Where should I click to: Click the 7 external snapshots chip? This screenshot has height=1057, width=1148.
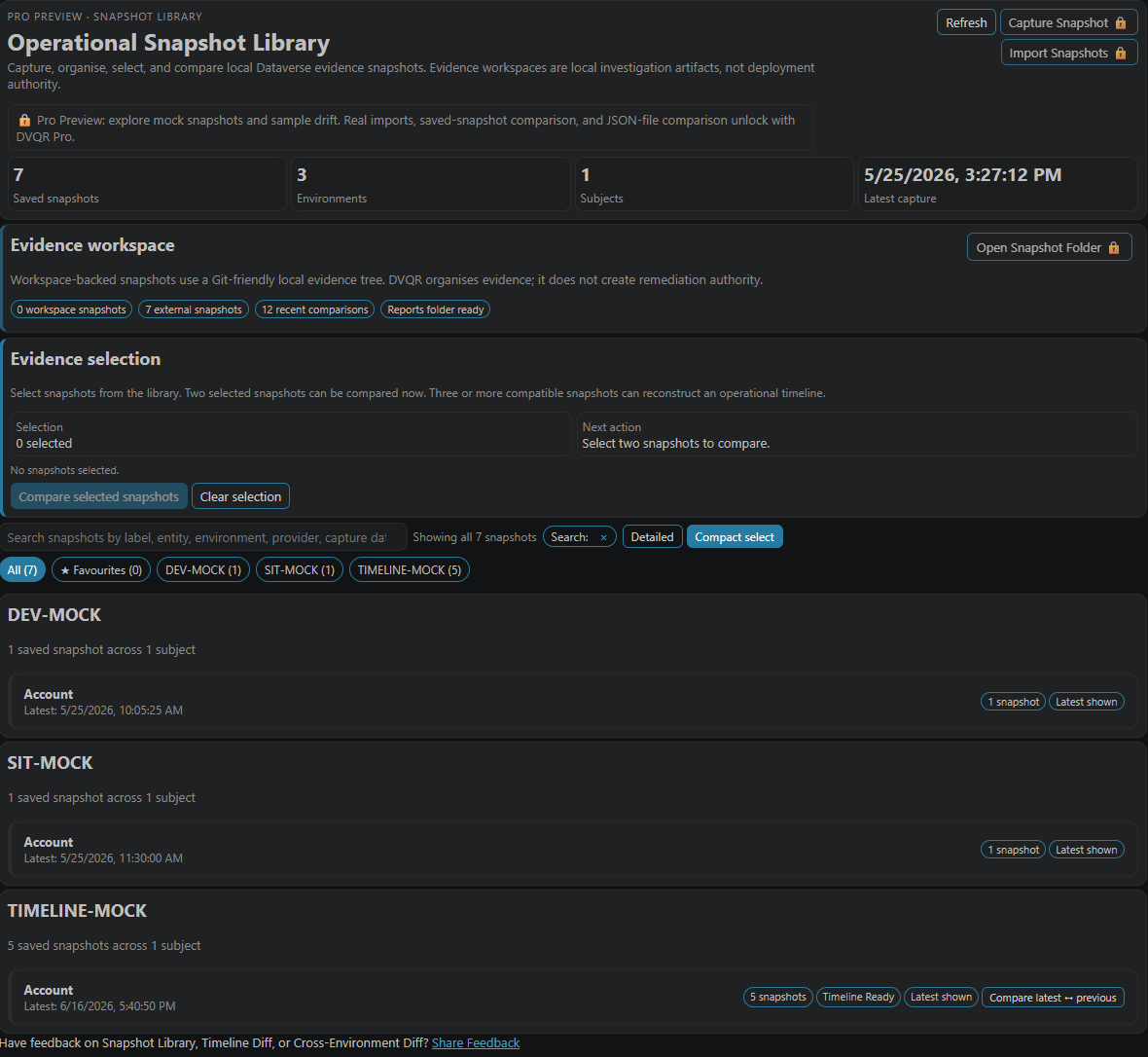(x=194, y=310)
